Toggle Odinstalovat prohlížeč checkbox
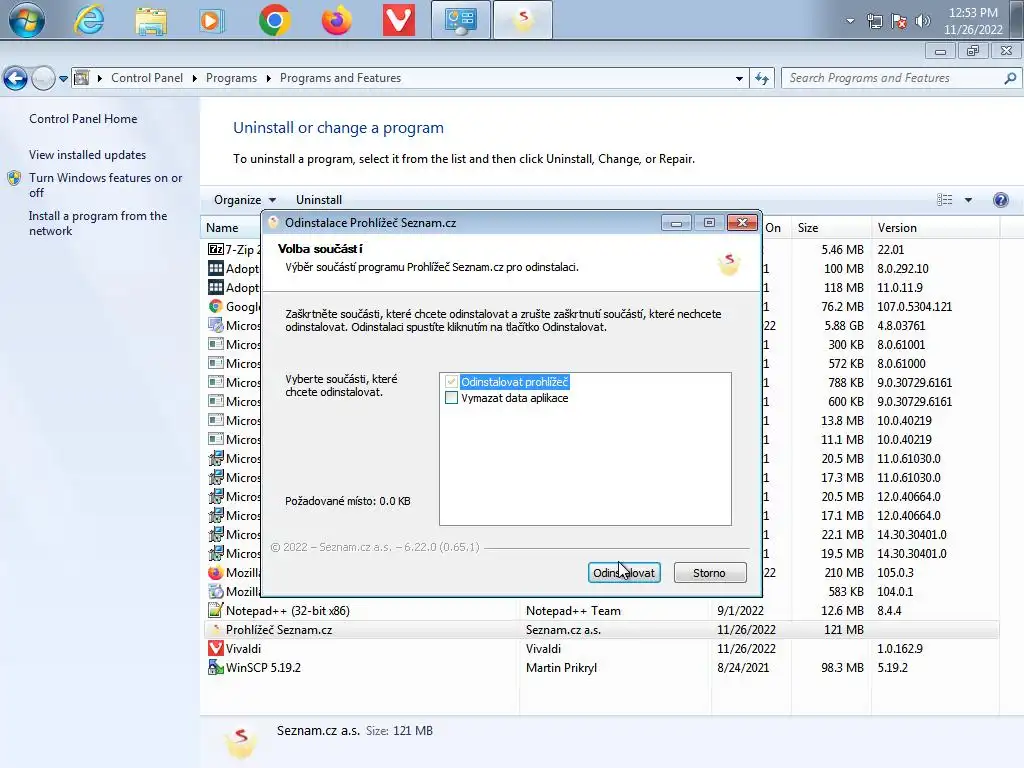 [x=451, y=382]
